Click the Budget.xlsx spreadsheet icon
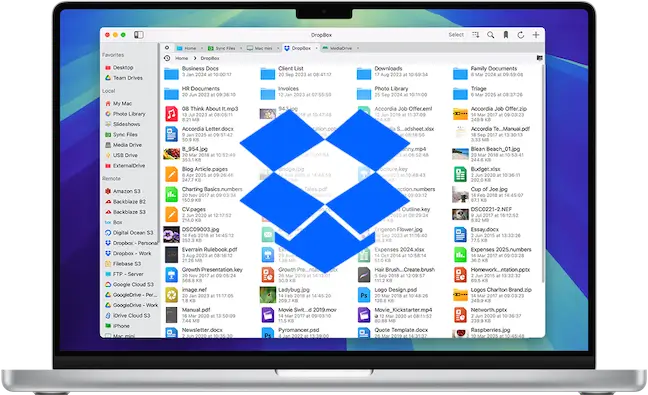648x395 pixels. coord(460,174)
